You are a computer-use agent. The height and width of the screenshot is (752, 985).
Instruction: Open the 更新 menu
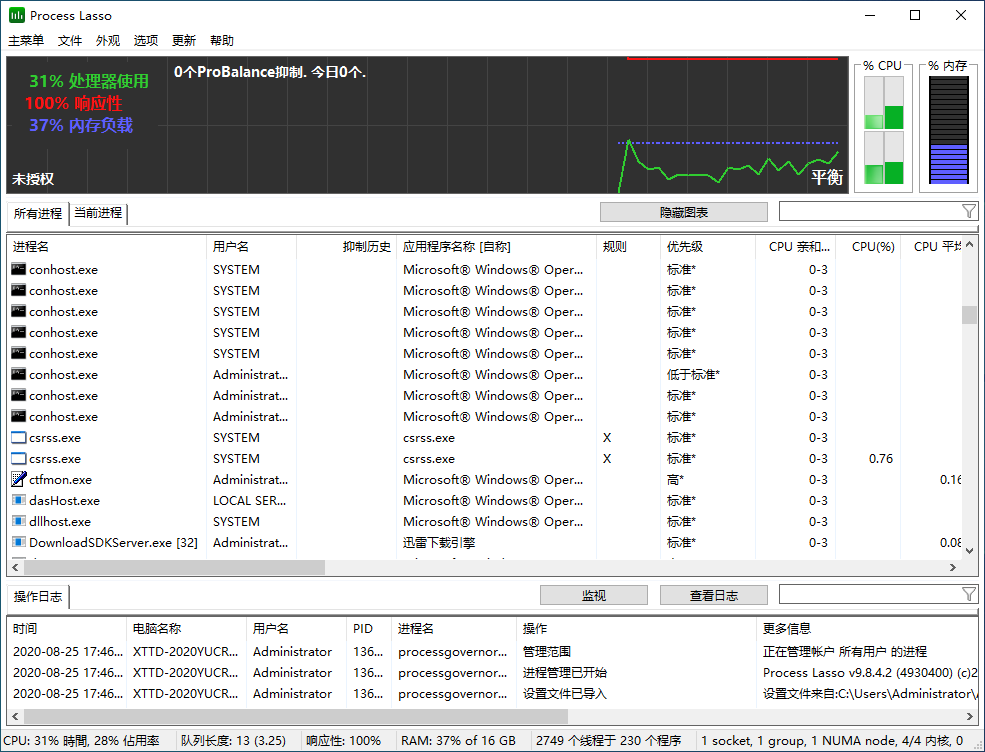tap(183, 40)
